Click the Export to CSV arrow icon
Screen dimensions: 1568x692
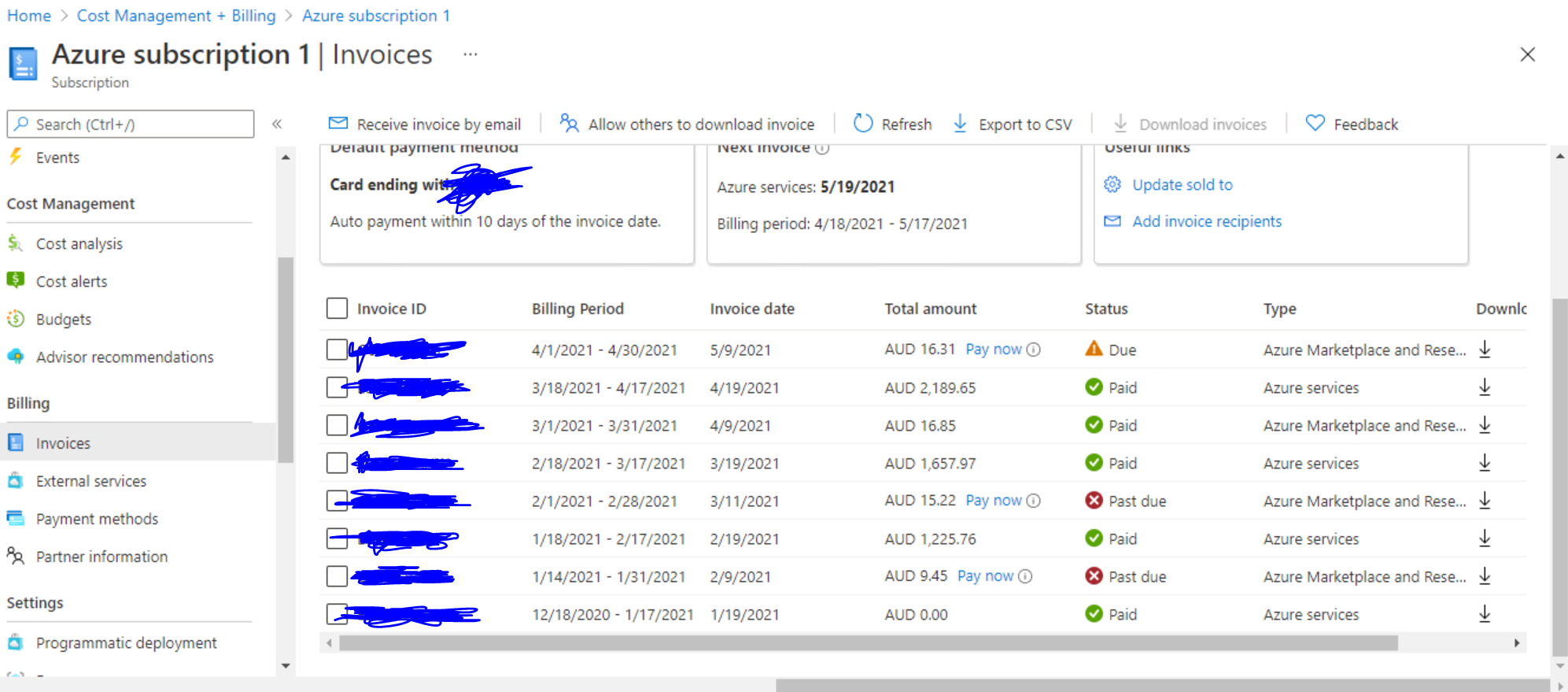coord(960,124)
